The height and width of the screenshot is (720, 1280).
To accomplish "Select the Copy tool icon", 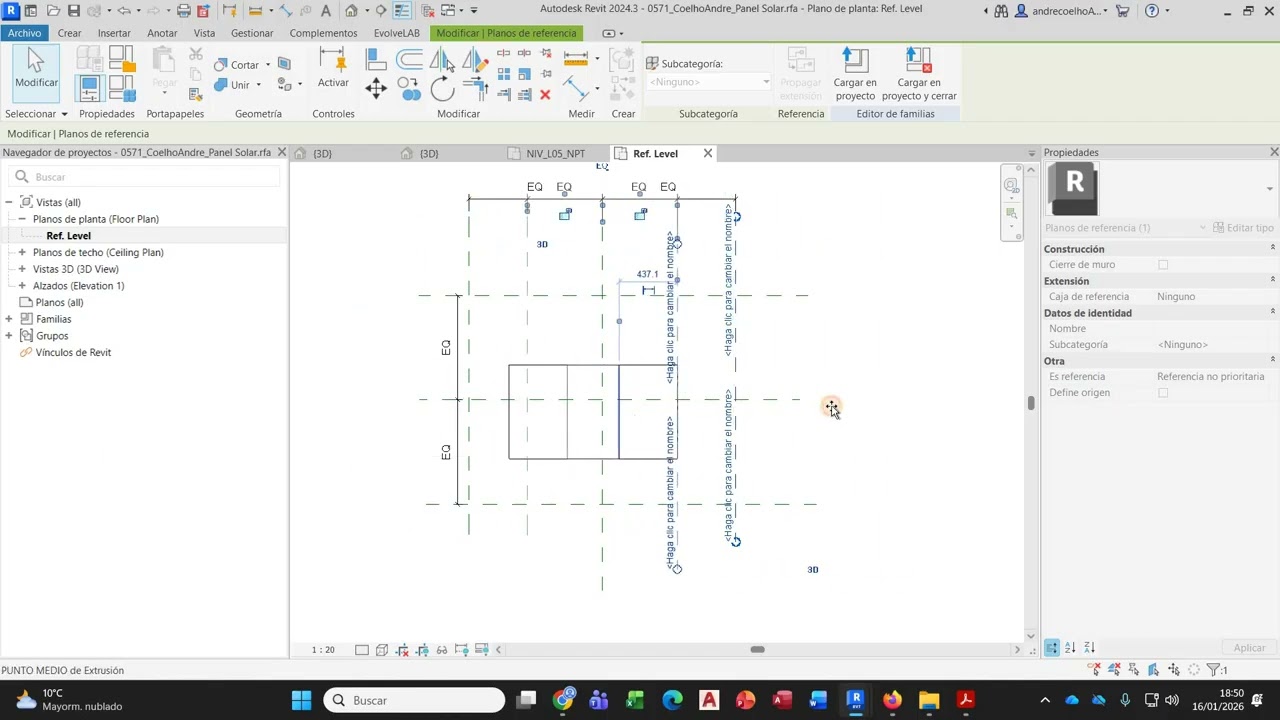I will tap(409, 90).
